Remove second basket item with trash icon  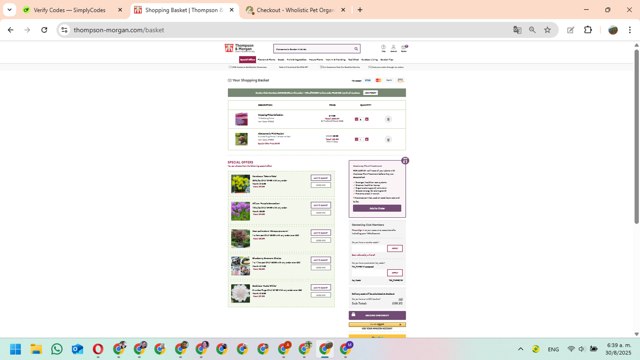388,140
